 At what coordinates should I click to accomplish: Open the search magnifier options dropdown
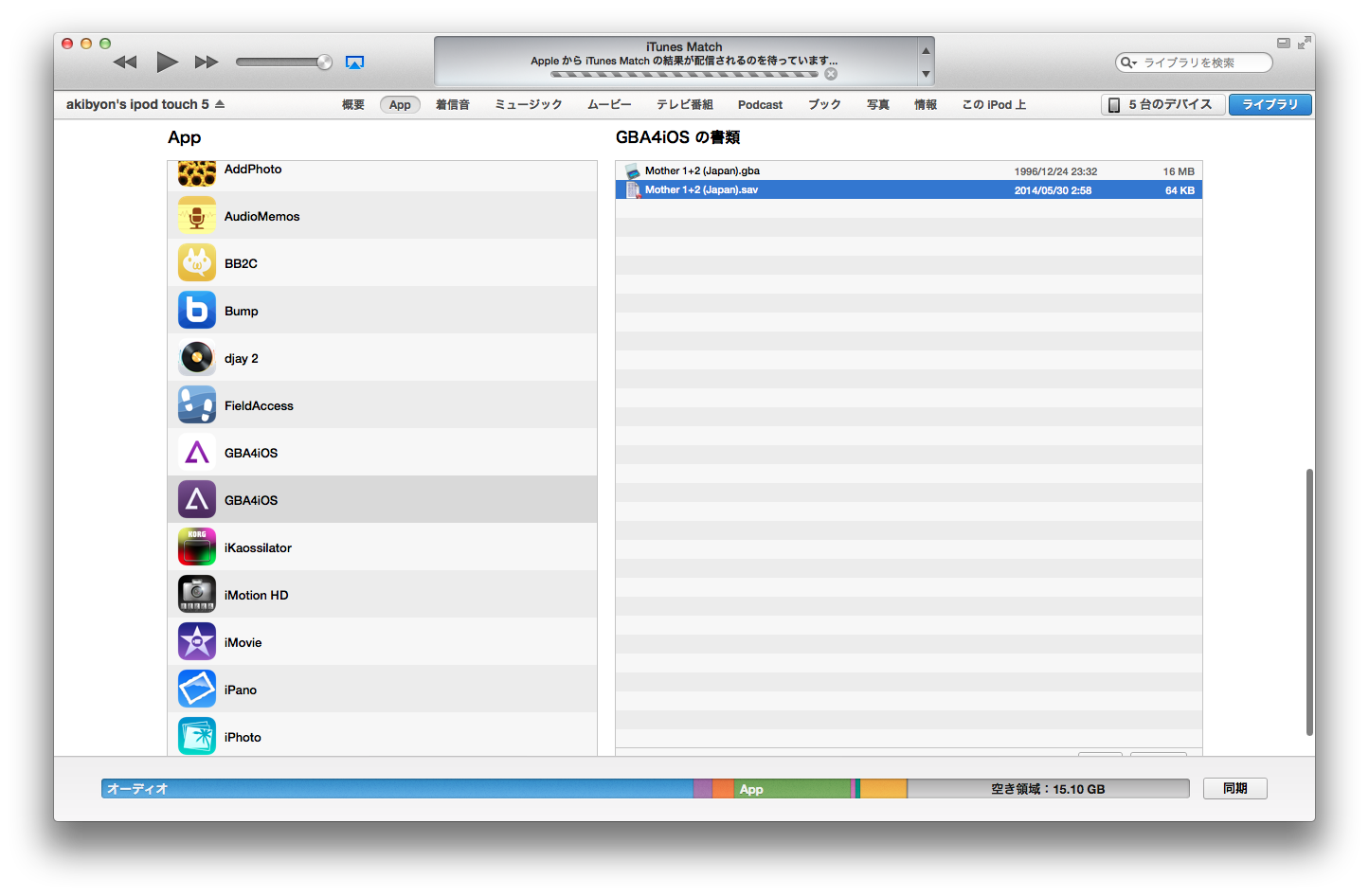[1128, 63]
